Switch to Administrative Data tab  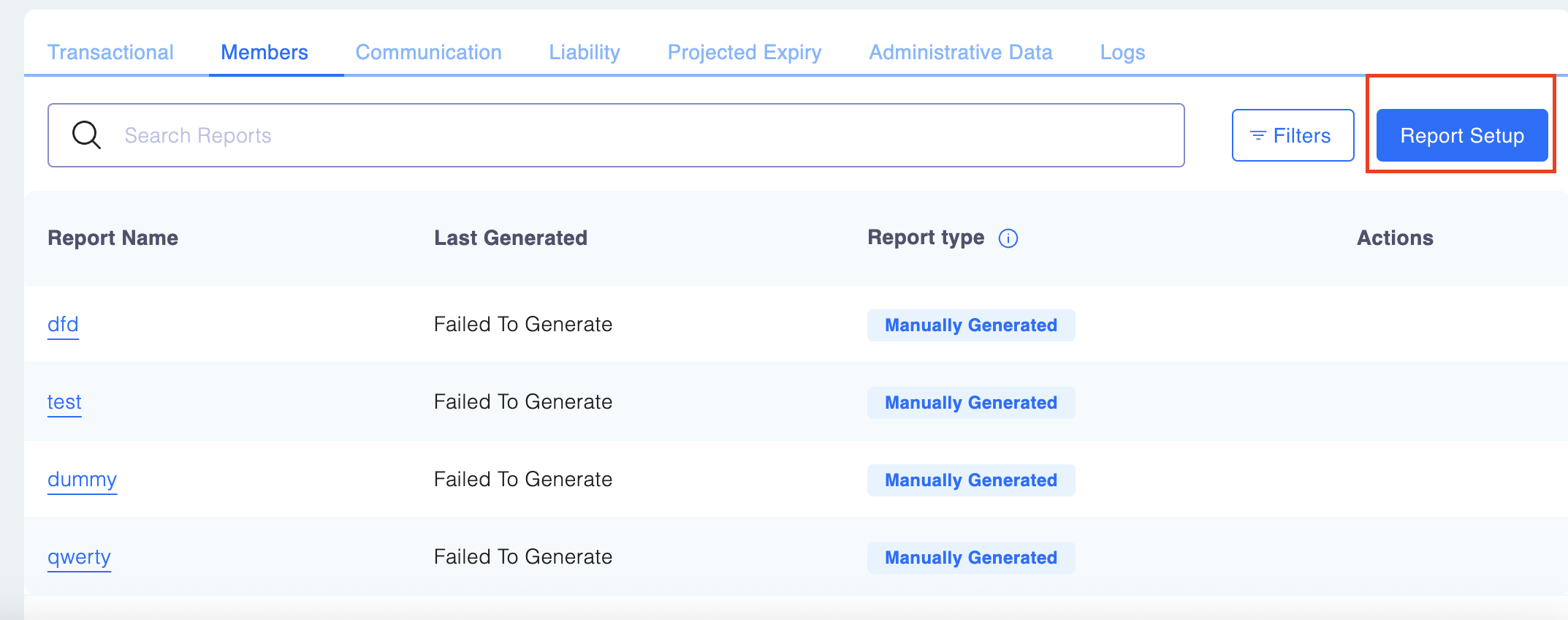click(961, 53)
